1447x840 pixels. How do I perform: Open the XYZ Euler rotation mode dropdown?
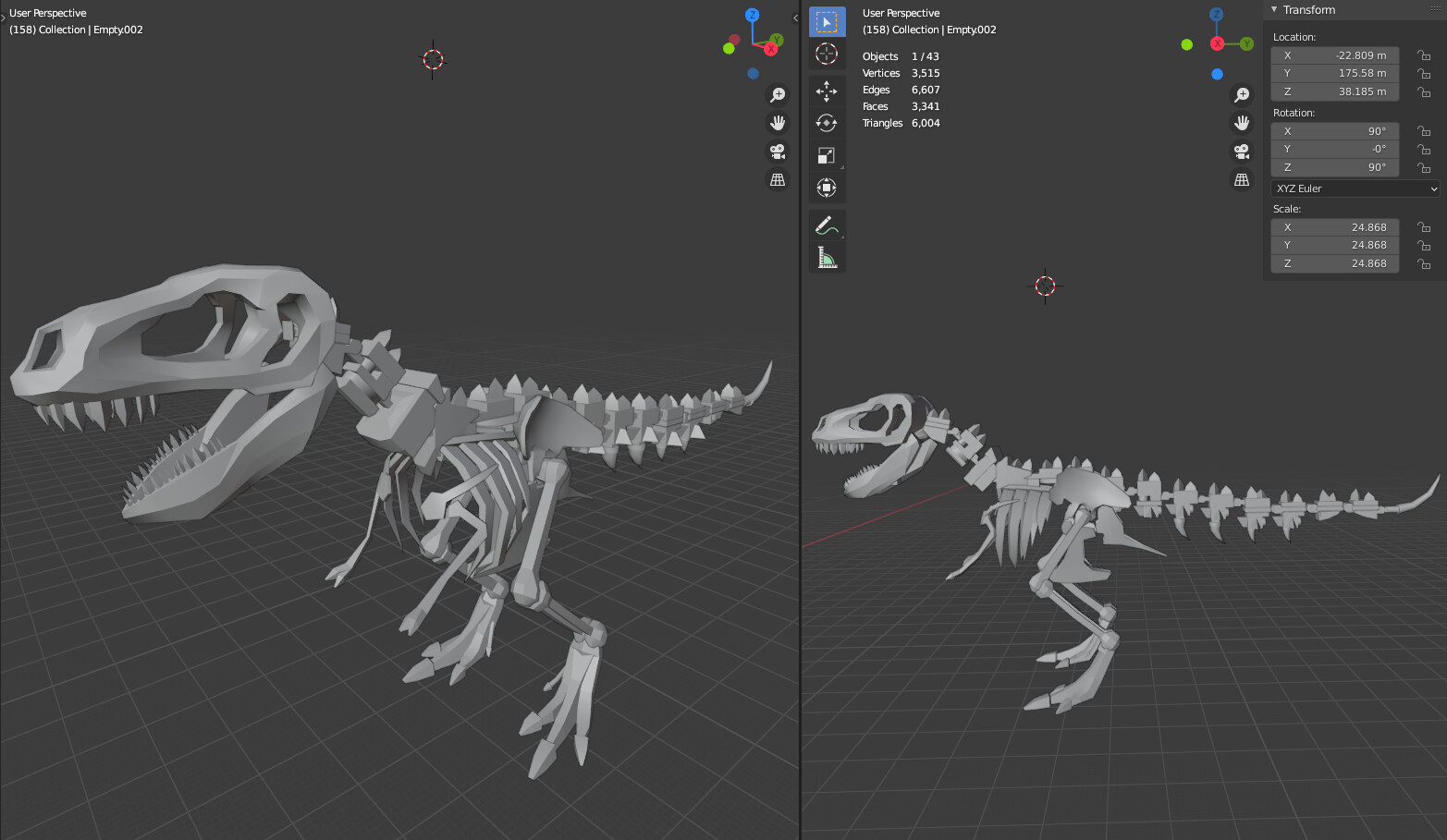click(1354, 188)
